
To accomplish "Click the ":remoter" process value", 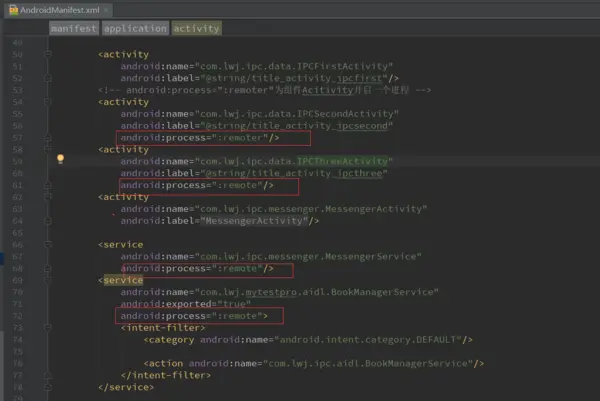I will click(x=240, y=137).
